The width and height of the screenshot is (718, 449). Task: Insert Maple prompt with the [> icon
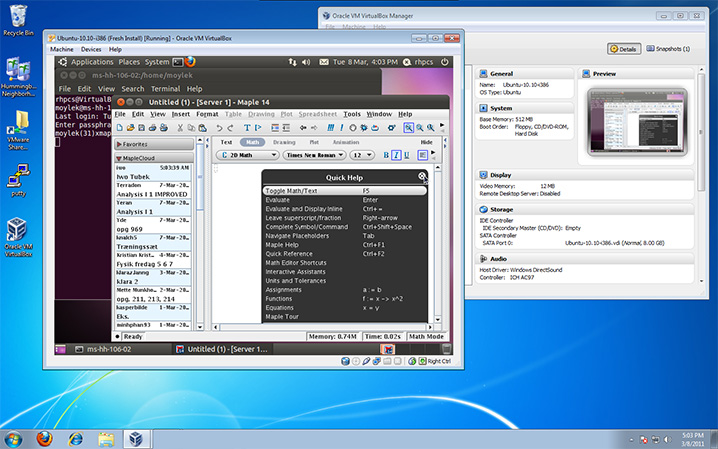click(x=258, y=128)
